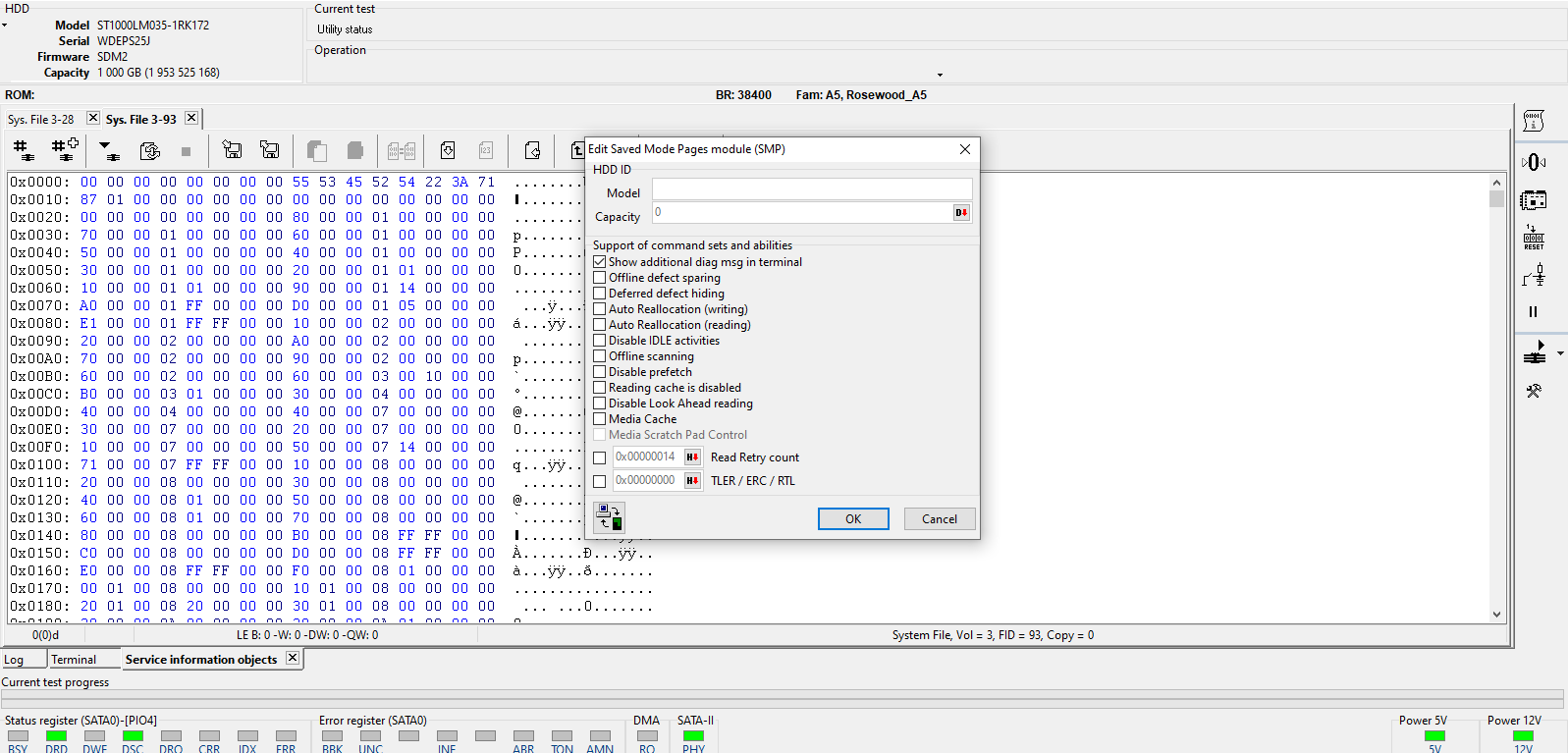
Task: Open the Terminal tab
Action: click(x=74, y=660)
